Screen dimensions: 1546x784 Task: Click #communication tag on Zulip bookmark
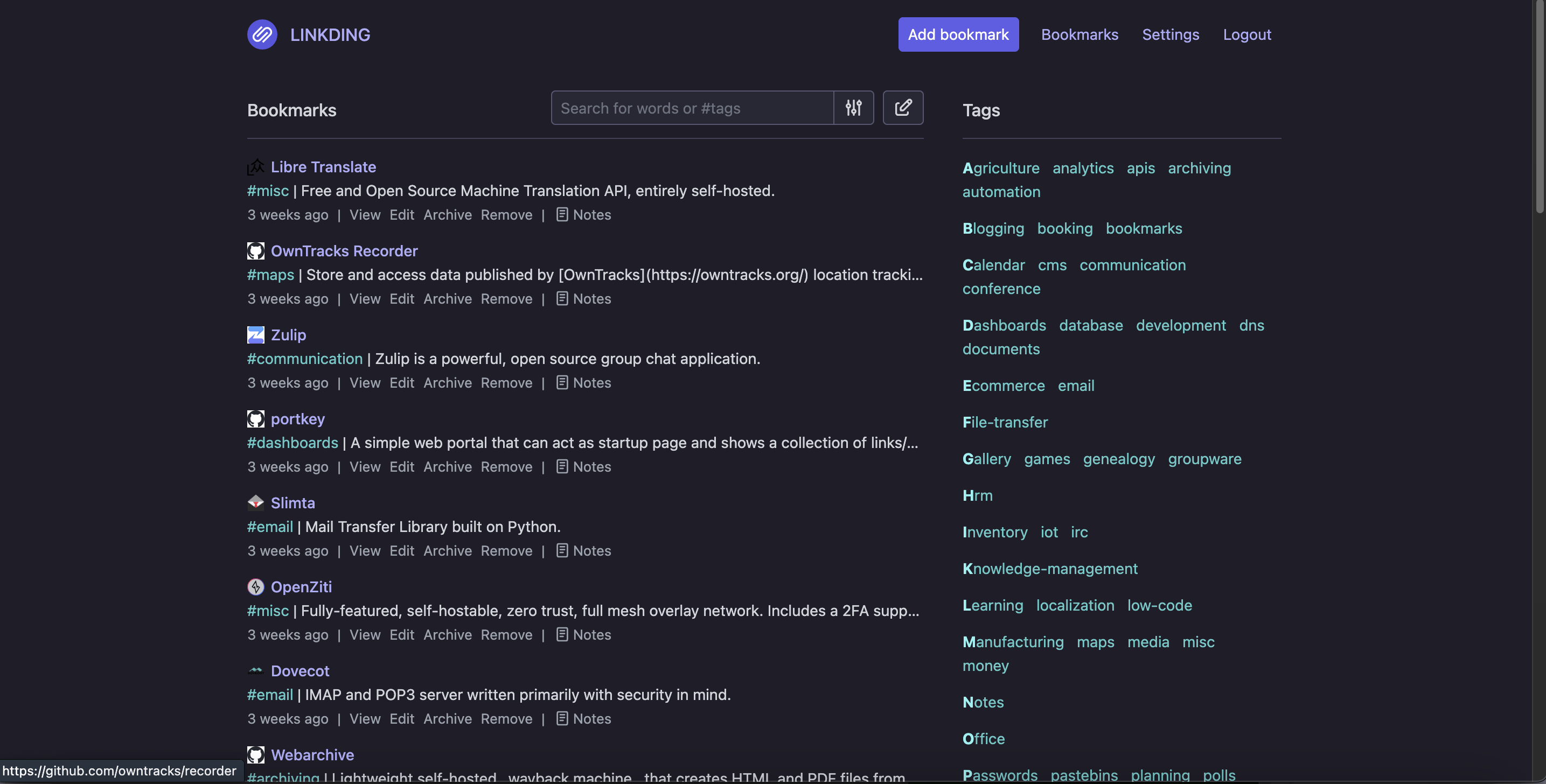305,359
